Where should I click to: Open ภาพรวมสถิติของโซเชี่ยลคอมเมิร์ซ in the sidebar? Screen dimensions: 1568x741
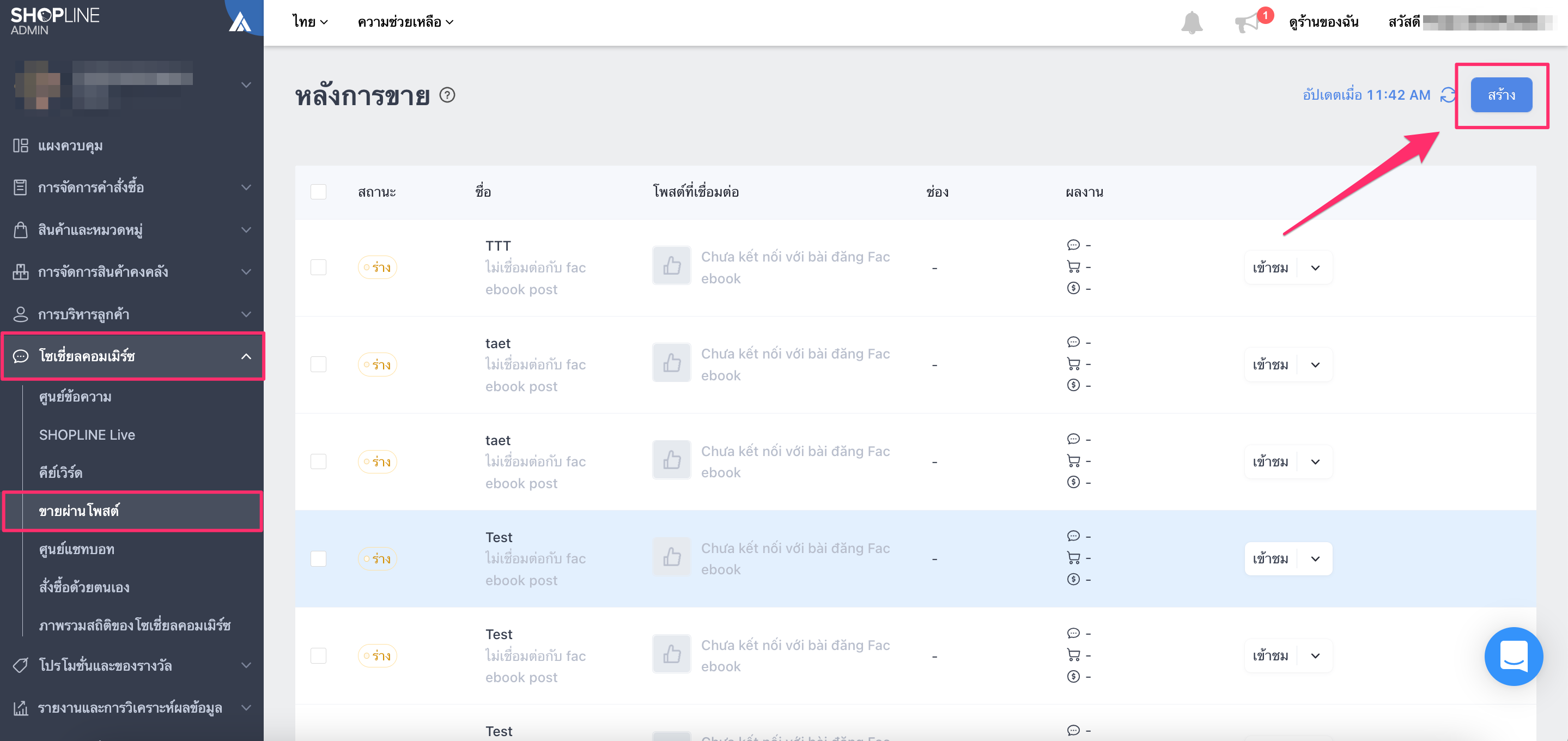point(135,625)
